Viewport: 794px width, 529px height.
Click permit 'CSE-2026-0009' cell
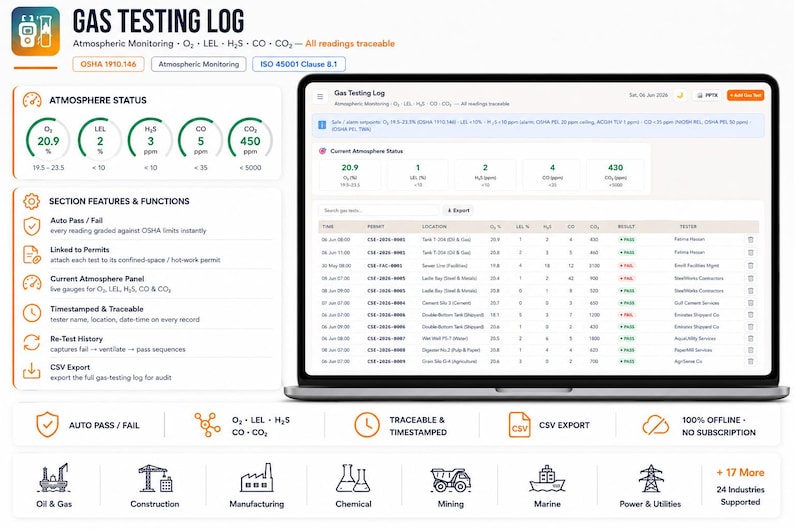click(386, 361)
